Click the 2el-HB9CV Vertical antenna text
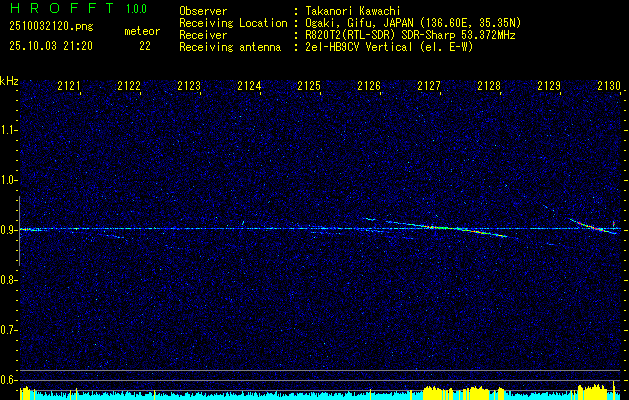The image size is (629, 400). (389, 47)
